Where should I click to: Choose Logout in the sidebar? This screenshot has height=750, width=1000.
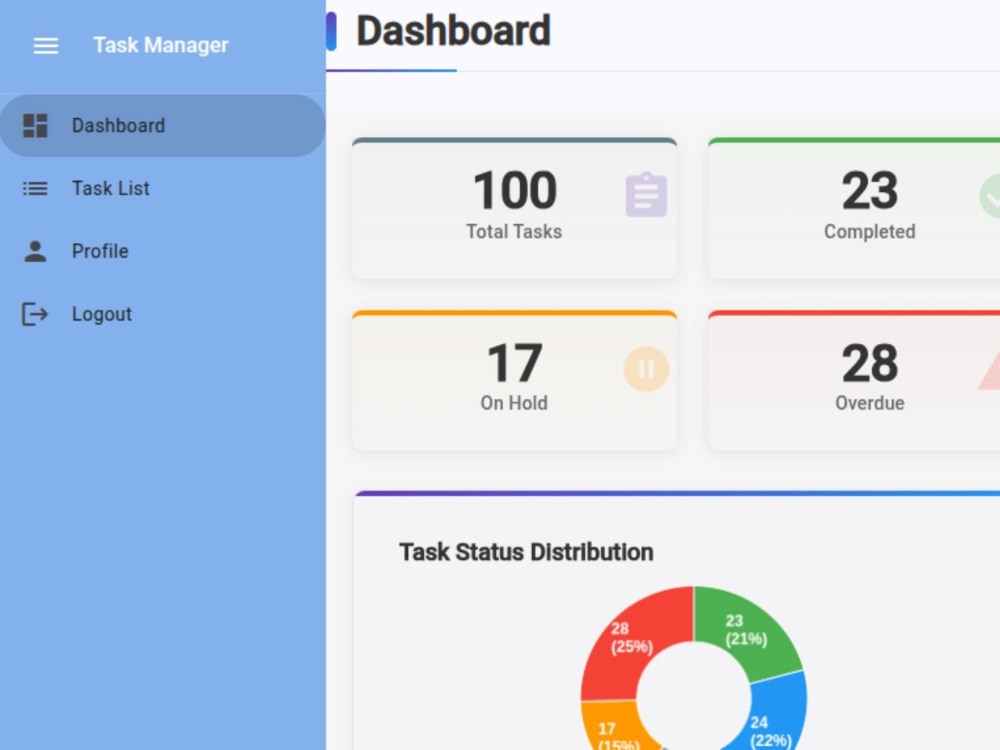click(163, 314)
